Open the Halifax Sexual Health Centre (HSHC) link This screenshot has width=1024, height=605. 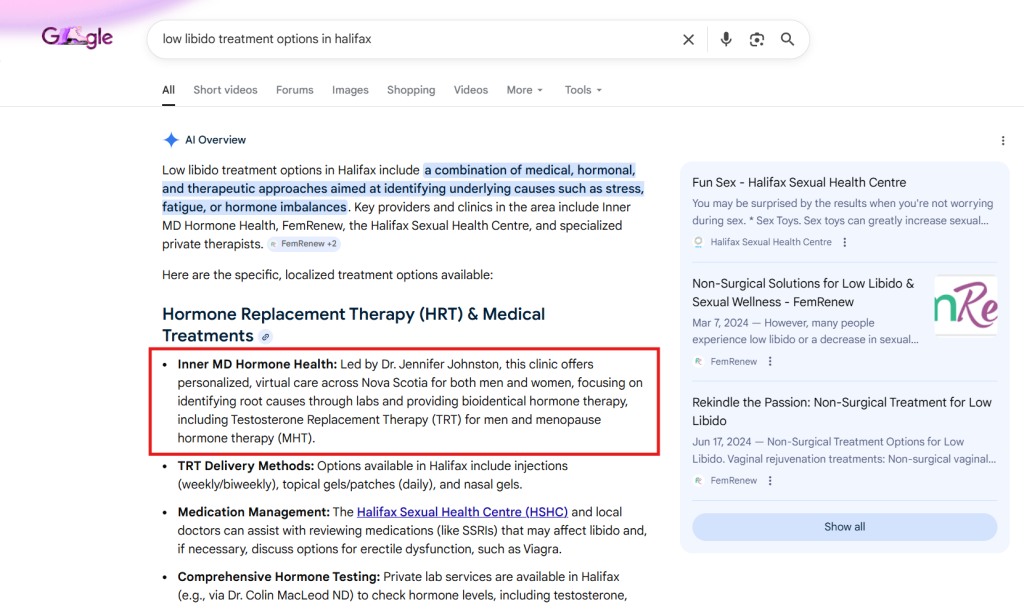coord(462,511)
